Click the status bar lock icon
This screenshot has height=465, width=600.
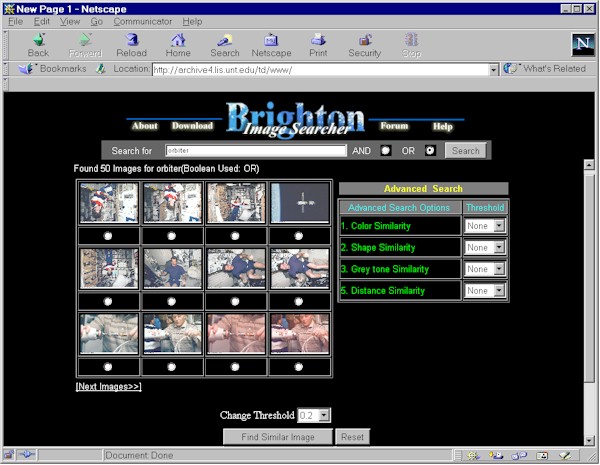pos(8,455)
